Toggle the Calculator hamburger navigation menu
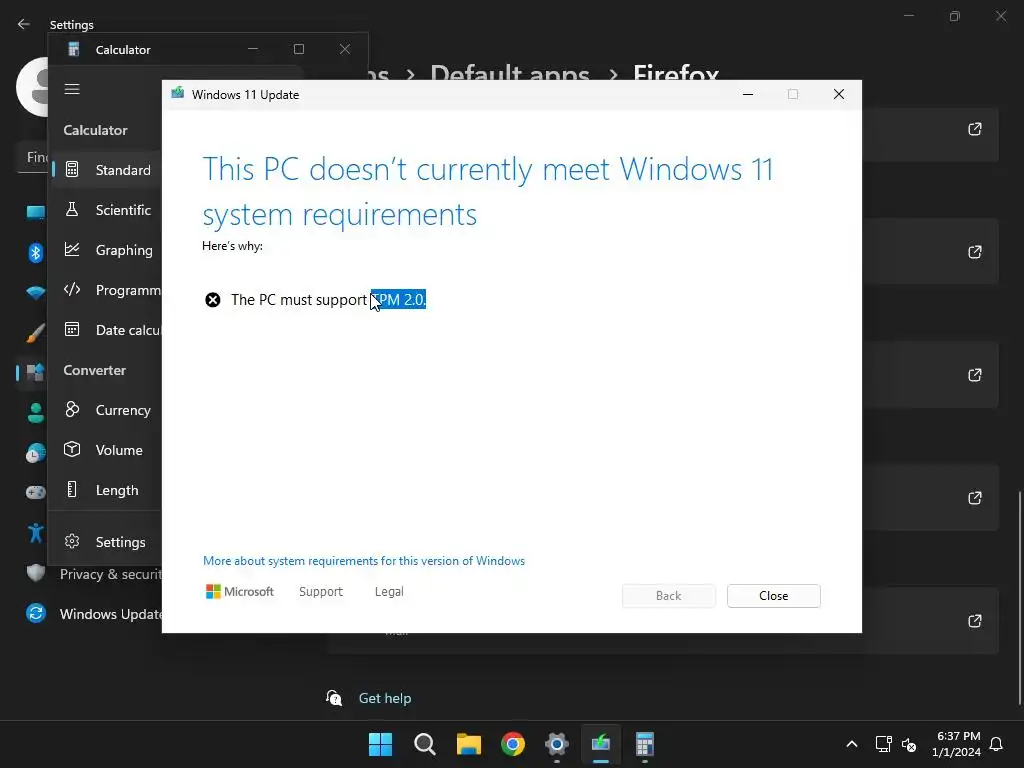1024x768 pixels. [72, 89]
